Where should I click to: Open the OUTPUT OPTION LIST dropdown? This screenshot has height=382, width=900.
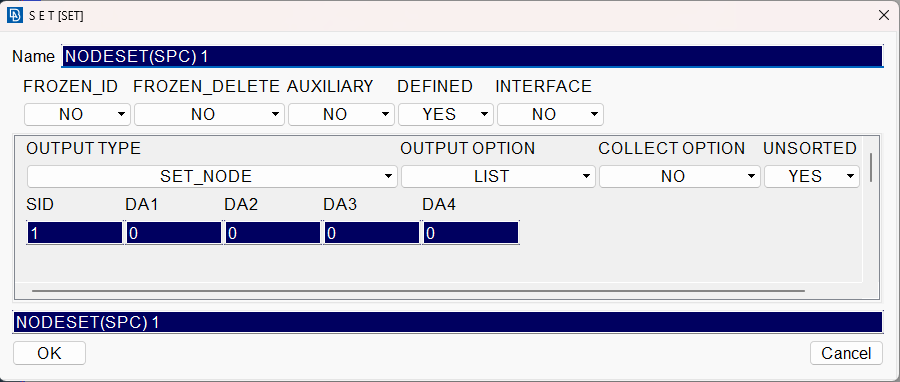[498, 176]
